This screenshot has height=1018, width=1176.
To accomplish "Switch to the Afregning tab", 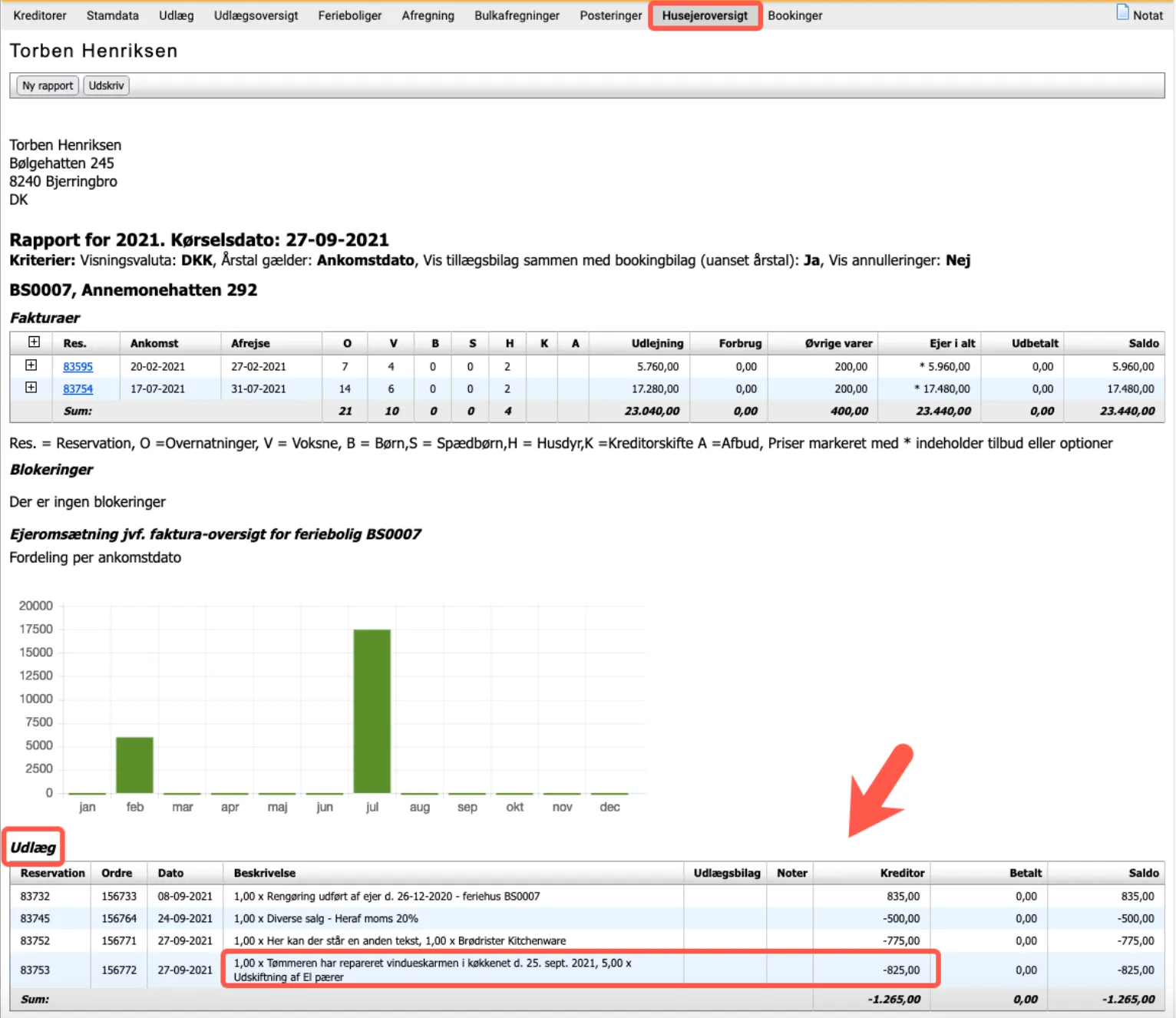I will pos(428,15).
